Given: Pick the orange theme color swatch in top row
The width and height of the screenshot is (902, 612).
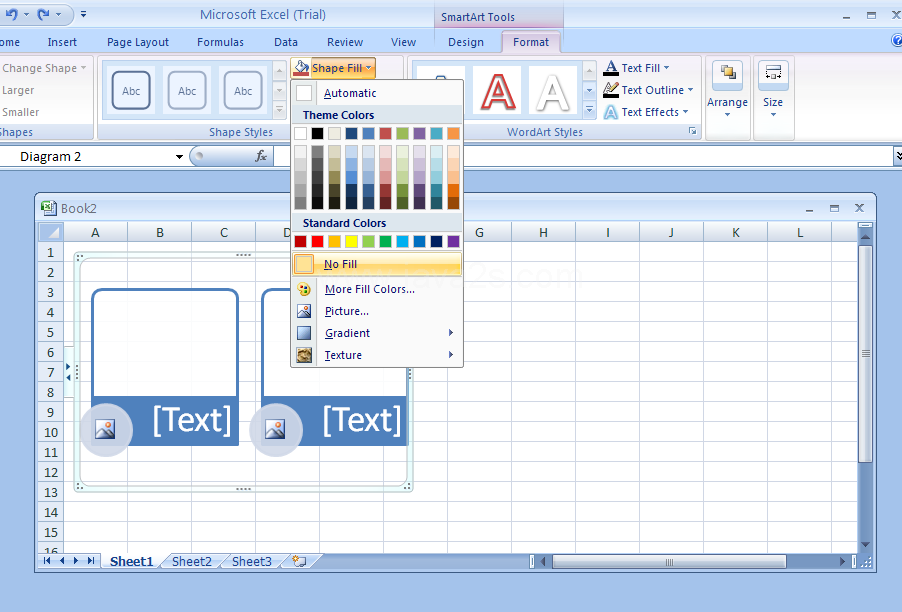Looking at the screenshot, I should (x=453, y=133).
